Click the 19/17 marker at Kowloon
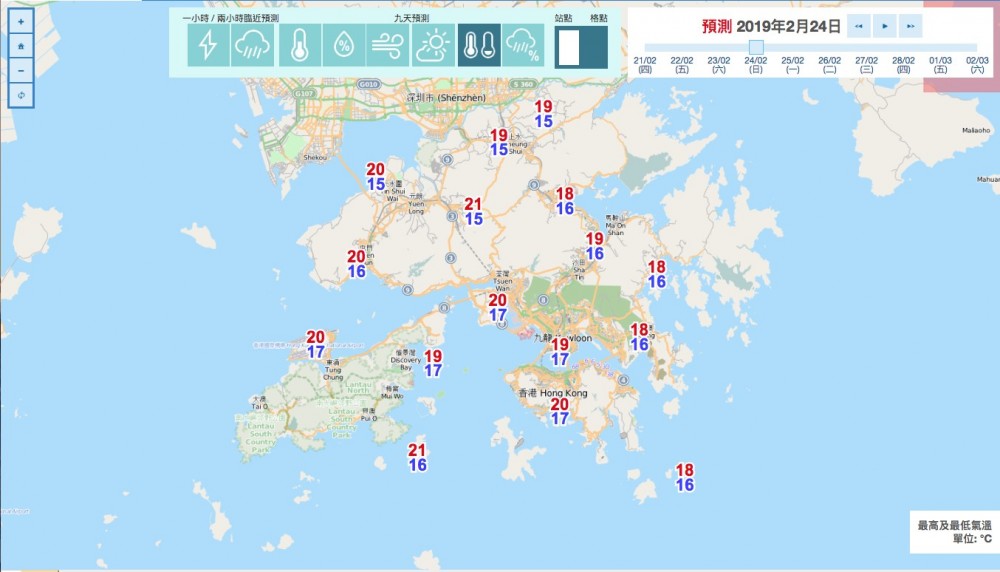1000x572 pixels. click(x=560, y=352)
